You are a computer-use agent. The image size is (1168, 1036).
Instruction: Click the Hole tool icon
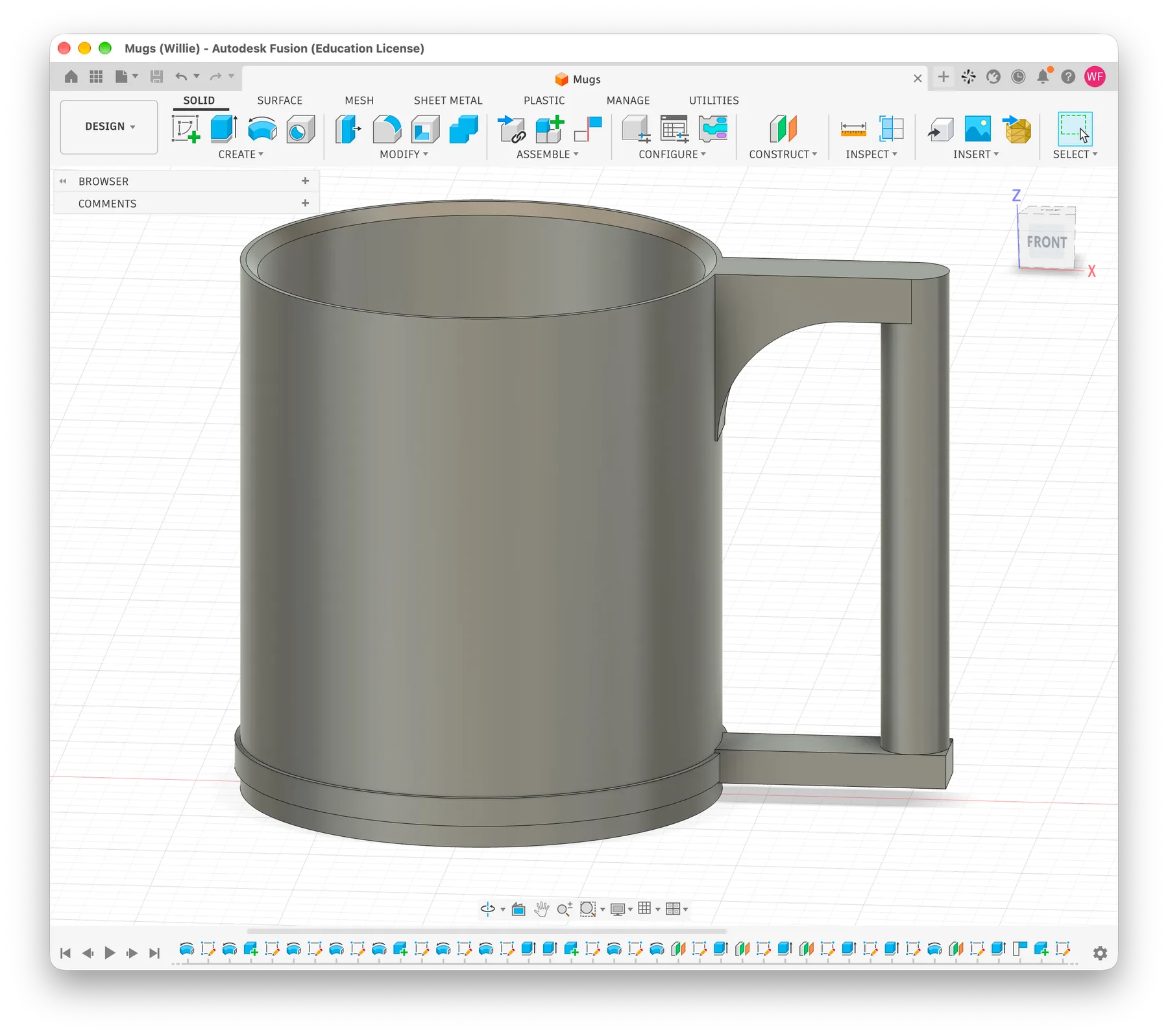tap(300, 128)
